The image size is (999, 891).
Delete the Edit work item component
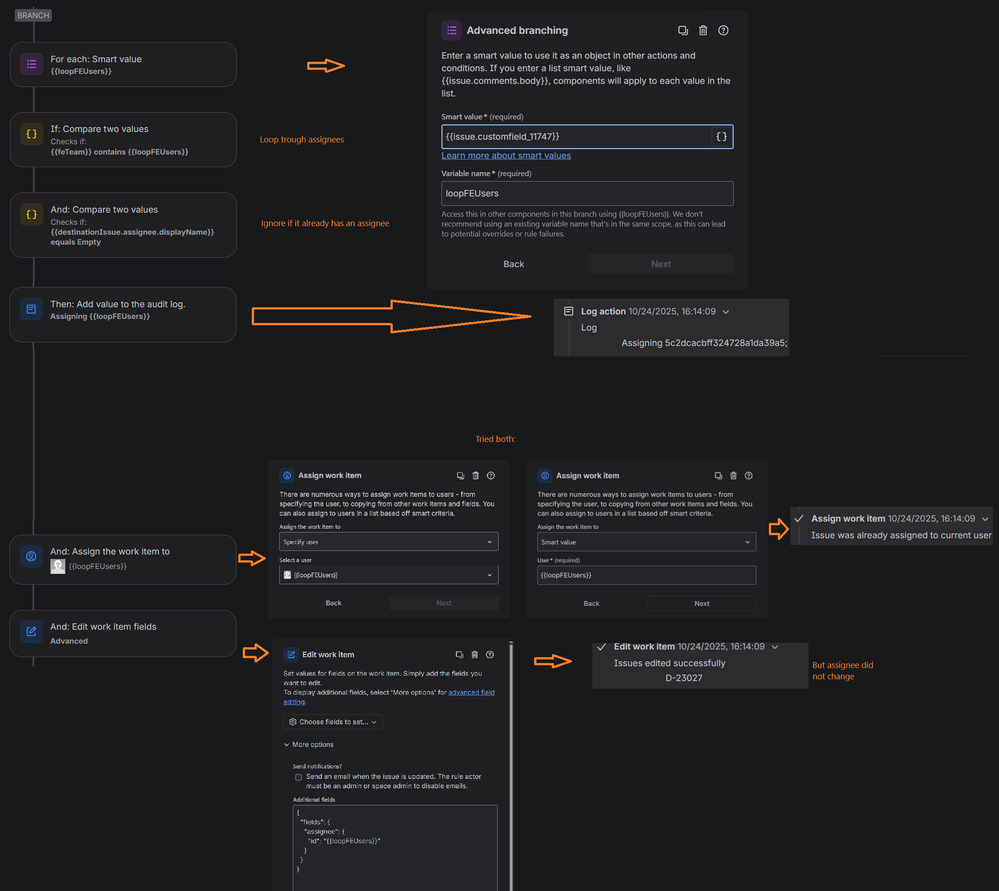click(475, 655)
